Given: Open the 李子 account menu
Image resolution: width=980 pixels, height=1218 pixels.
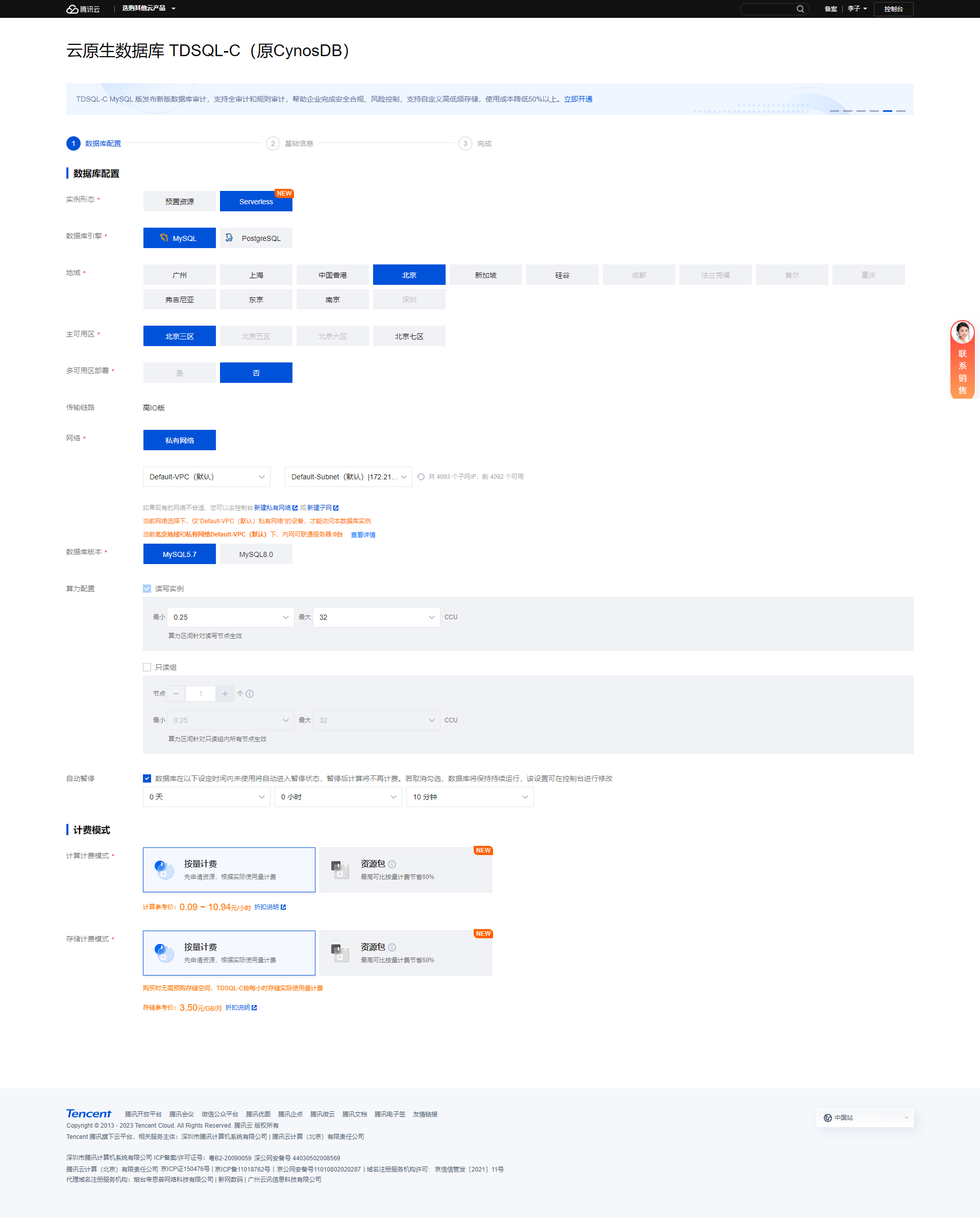Looking at the screenshot, I should (856, 9).
